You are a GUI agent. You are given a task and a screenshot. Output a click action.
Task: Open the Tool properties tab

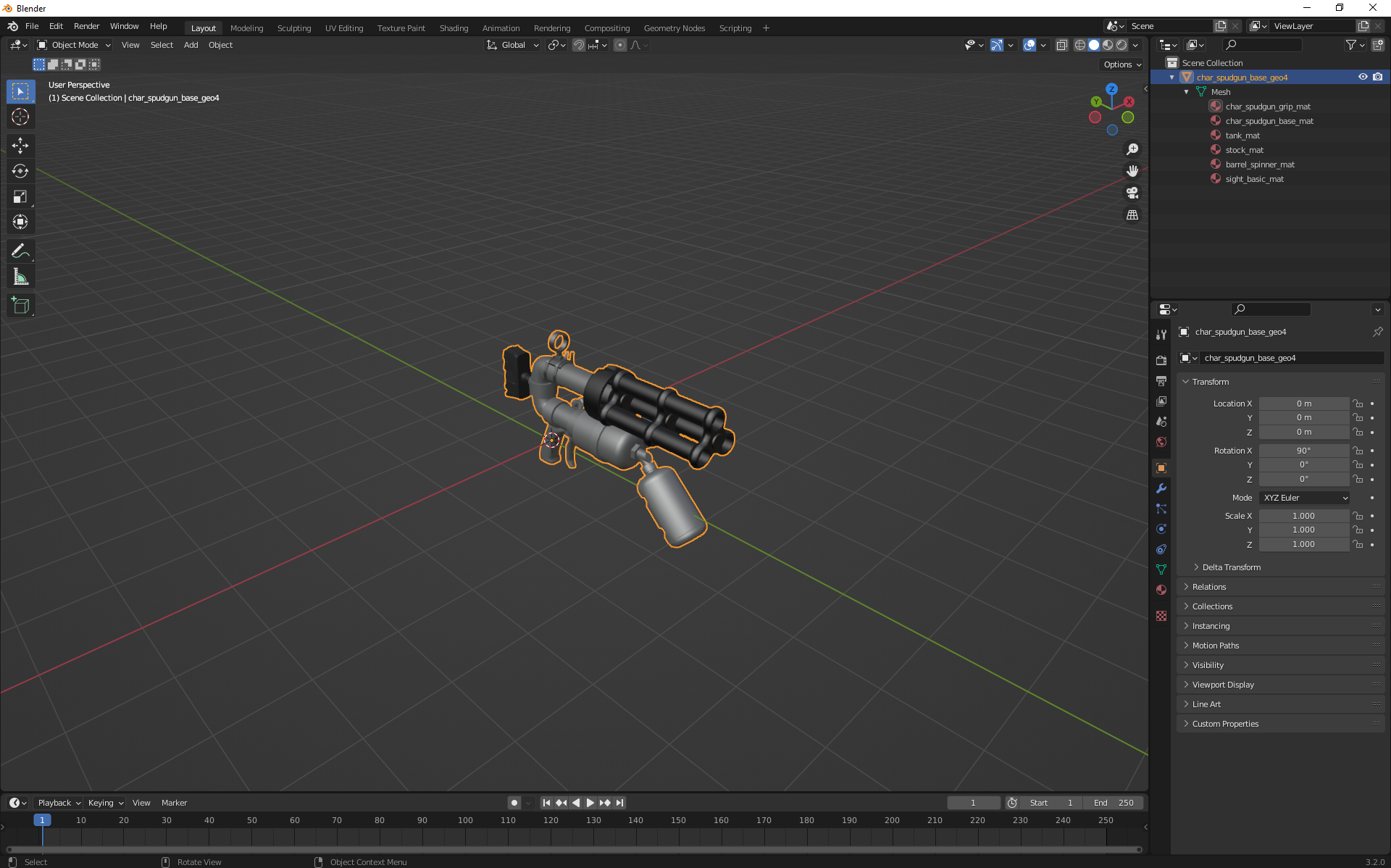(x=1161, y=335)
